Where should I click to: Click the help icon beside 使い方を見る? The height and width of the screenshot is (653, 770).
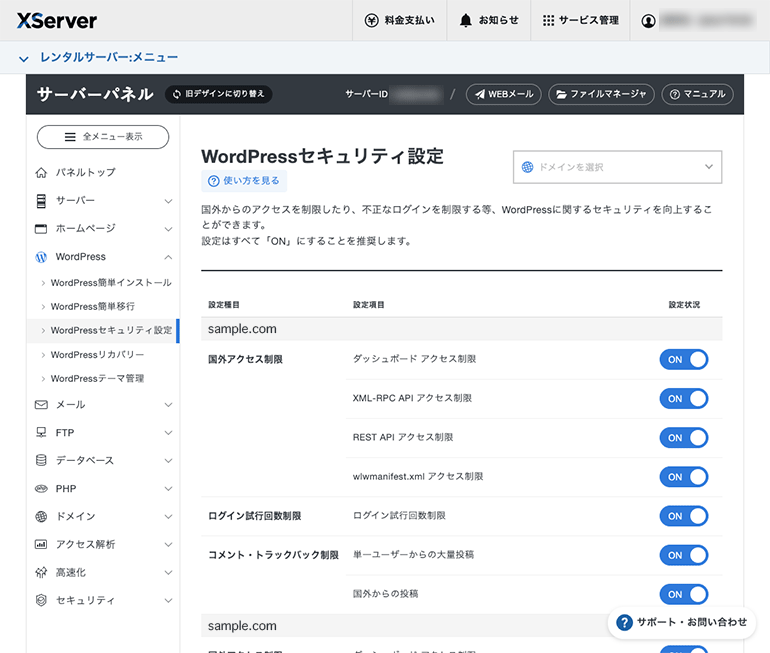click(x=214, y=181)
